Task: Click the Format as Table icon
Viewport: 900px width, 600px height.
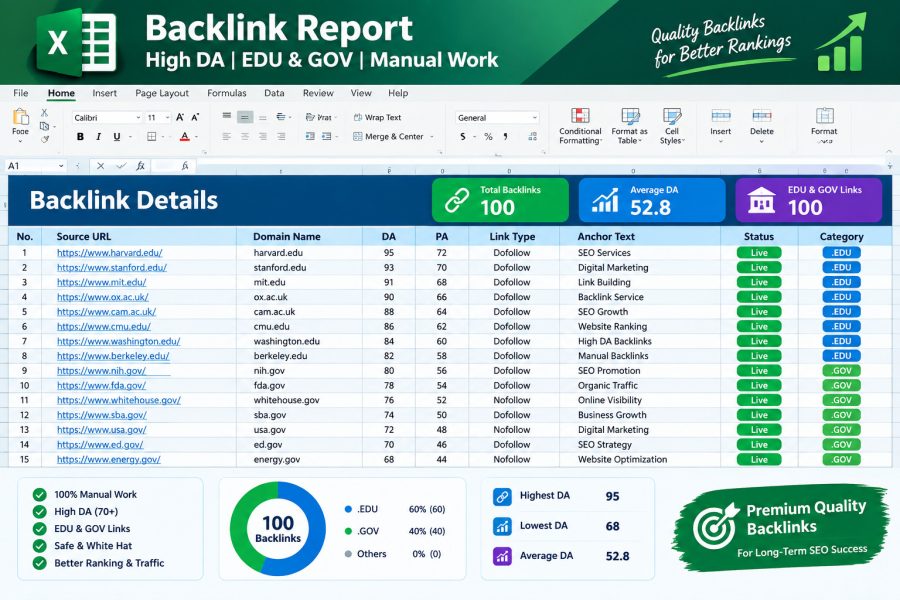Action: click(630, 115)
